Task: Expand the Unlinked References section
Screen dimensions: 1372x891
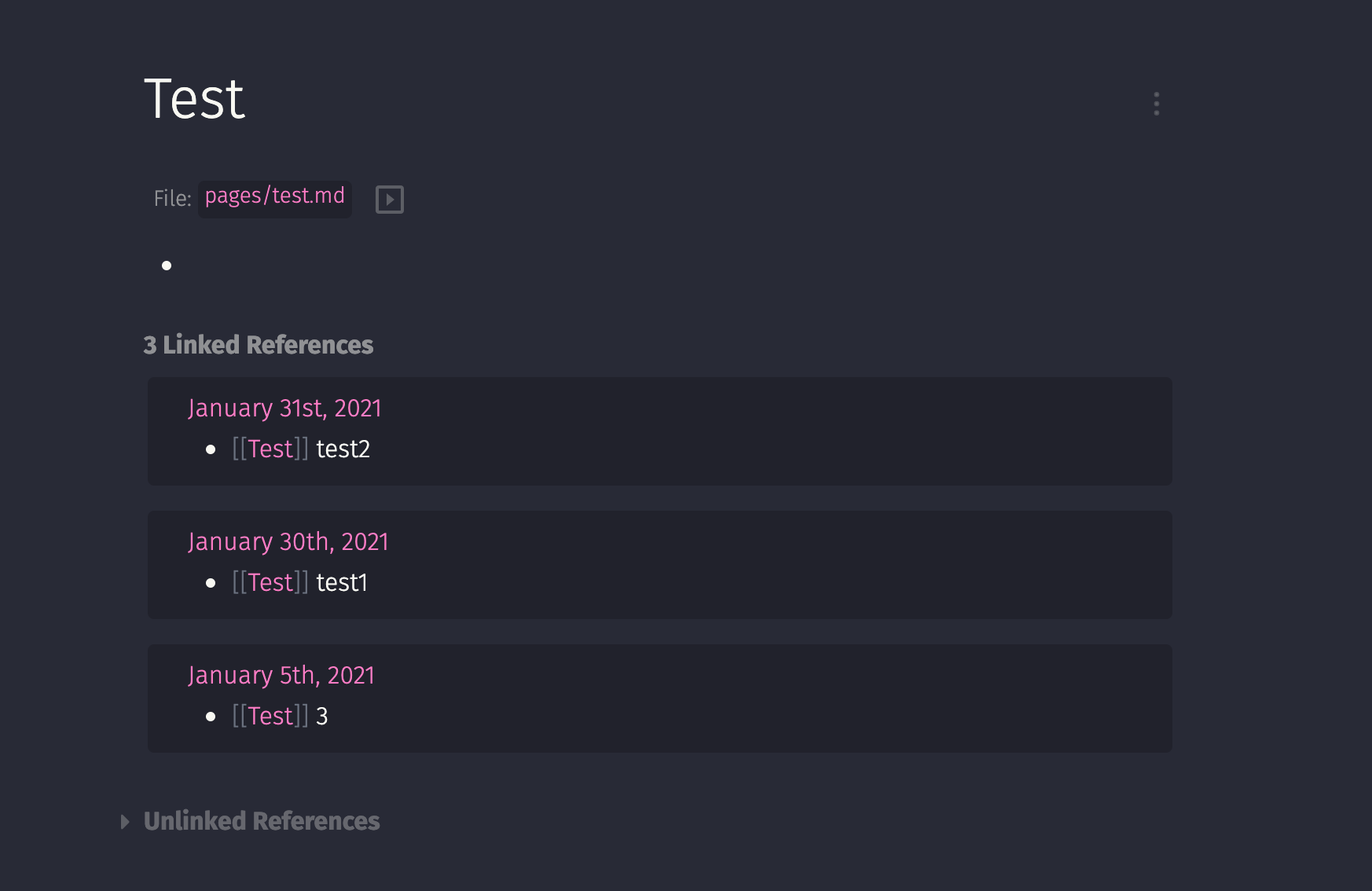Action: 125,822
